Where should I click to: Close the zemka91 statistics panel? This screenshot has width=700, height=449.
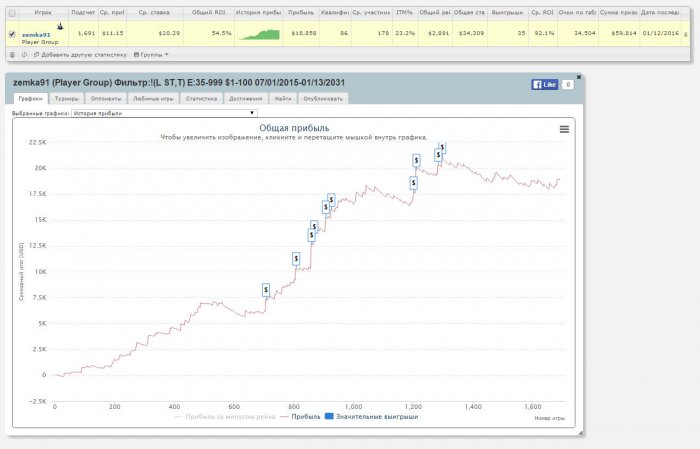579,77
